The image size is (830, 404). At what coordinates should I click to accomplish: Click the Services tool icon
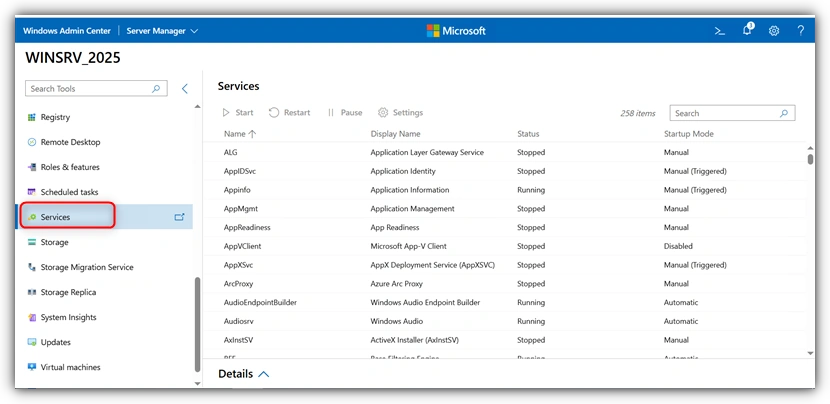pos(32,217)
